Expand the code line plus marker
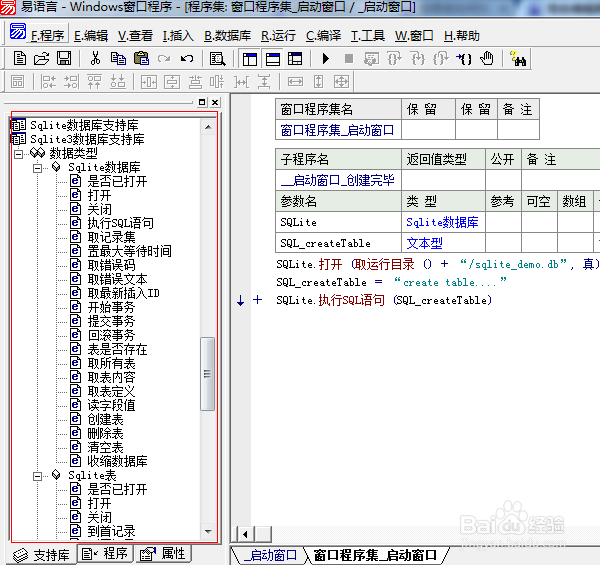The height and width of the screenshot is (565, 600). coord(258,300)
